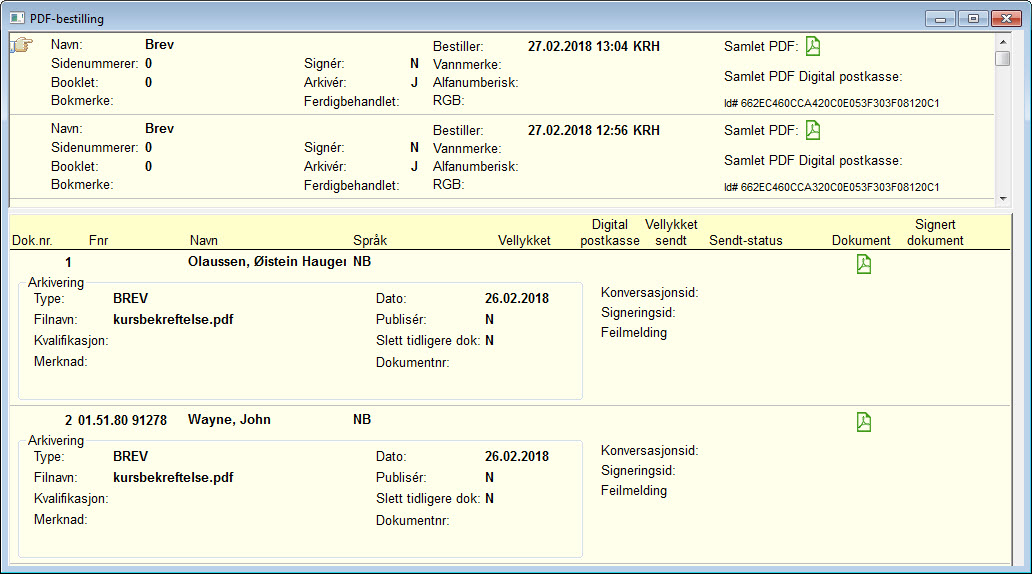Screen dimensions: 1032x574
Task: Click the top list scrollbar thumb
Action: [x=1002, y=59]
